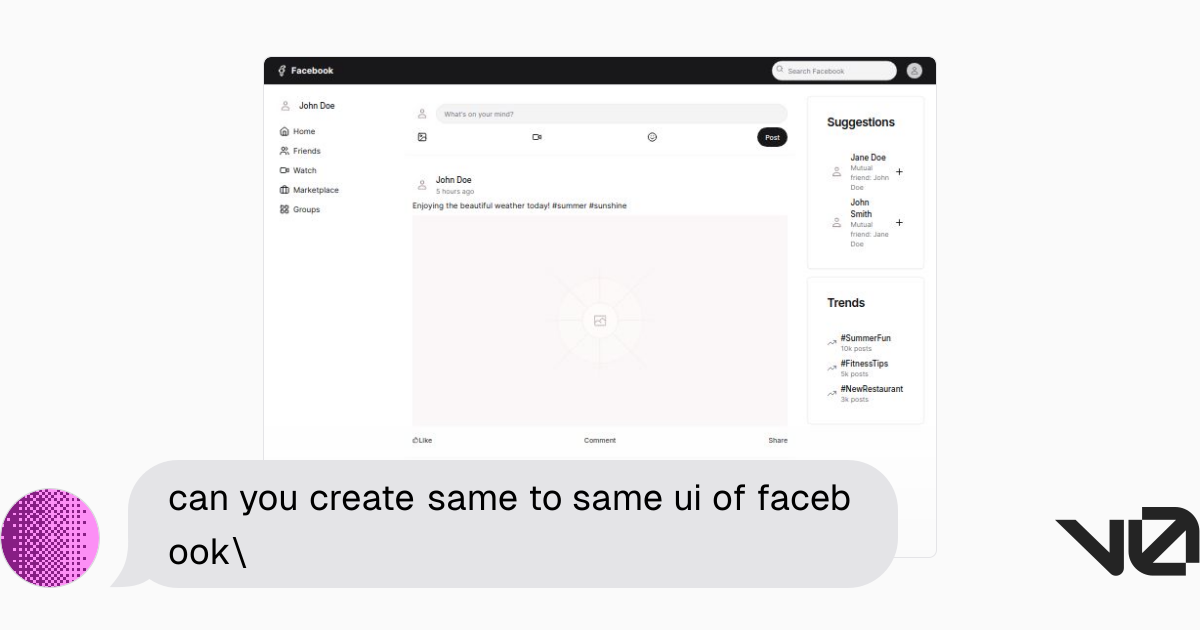Click Jane Doe's avatar icon in Suggestions

[x=837, y=172]
